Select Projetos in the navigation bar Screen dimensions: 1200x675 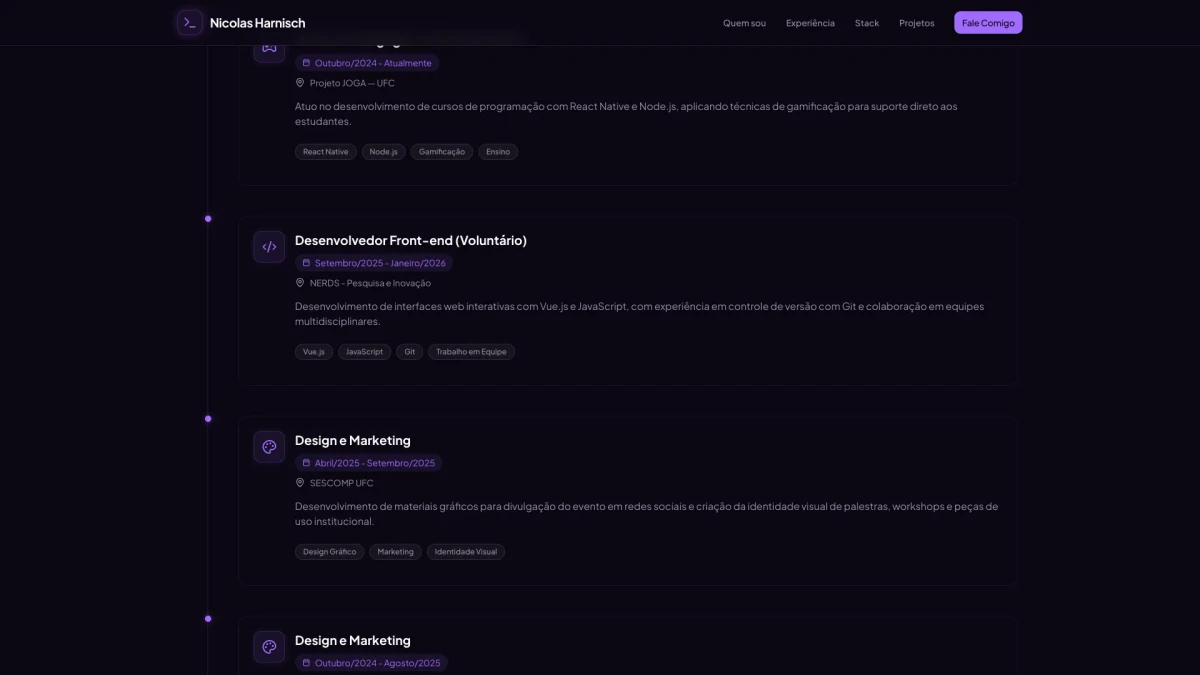click(x=916, y=23)
